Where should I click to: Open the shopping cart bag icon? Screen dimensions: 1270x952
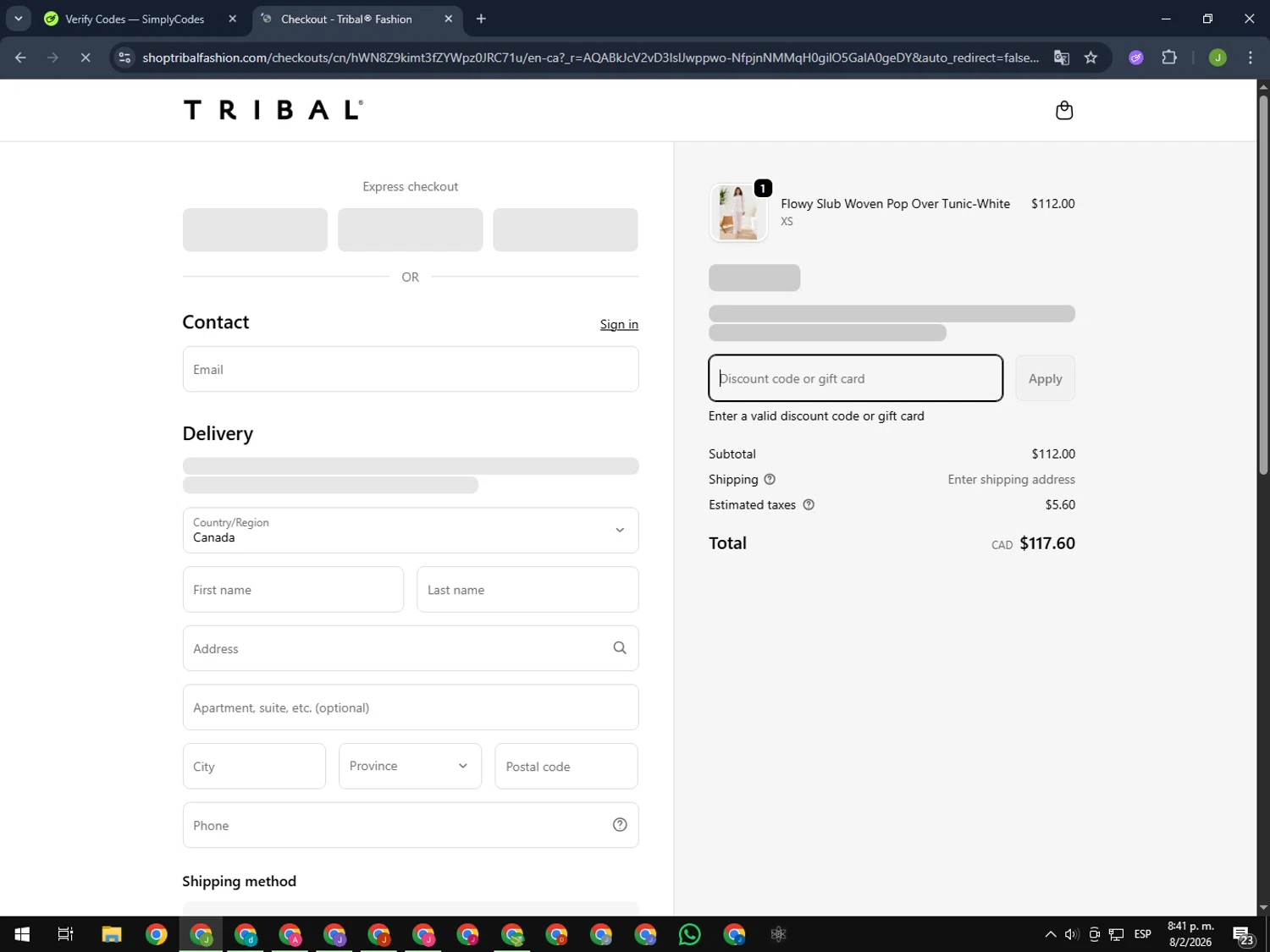click(x=1064, y=110)
